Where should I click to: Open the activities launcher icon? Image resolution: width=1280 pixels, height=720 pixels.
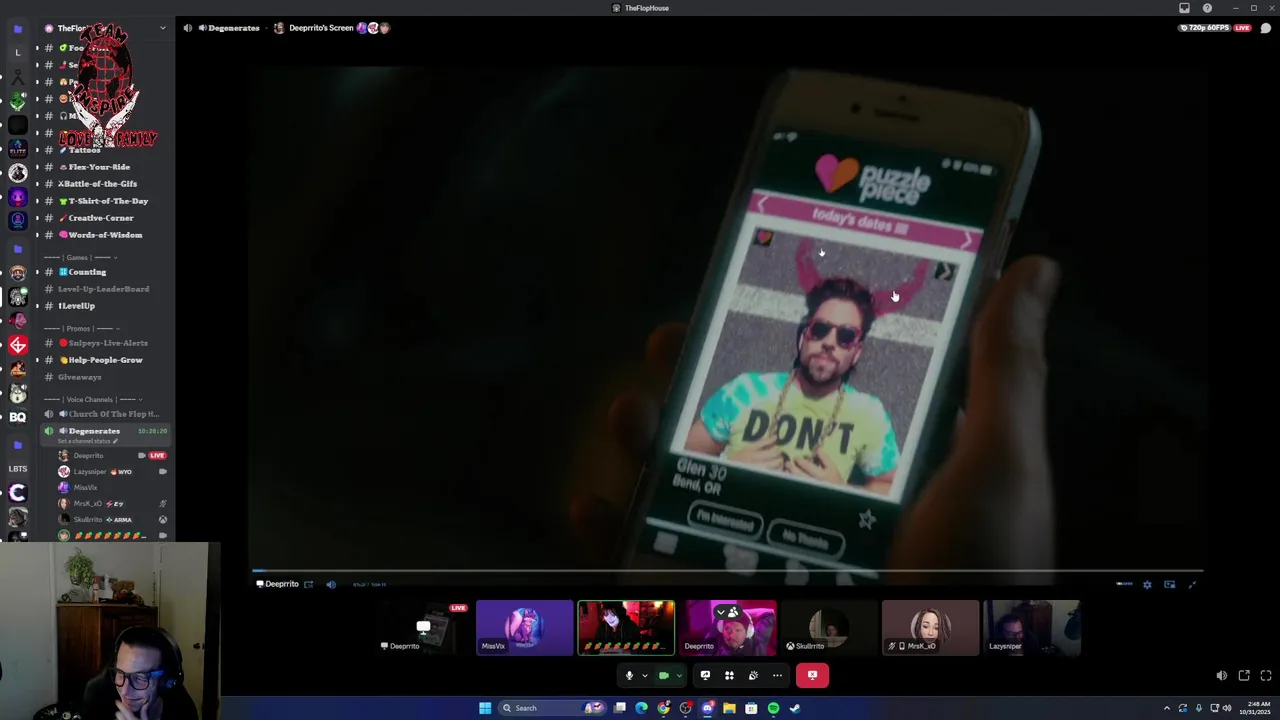729,676
